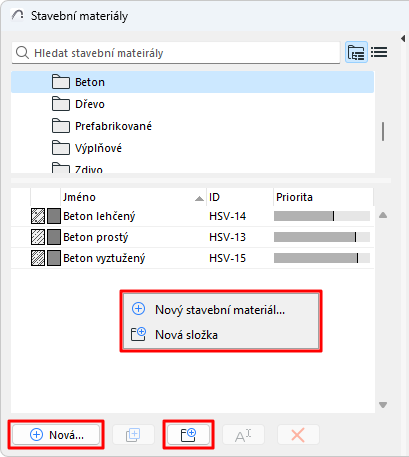This screenshot has height=457, width=409.
Task: Click the Výplňové folder icon
Action: click(x=61, y=148)
